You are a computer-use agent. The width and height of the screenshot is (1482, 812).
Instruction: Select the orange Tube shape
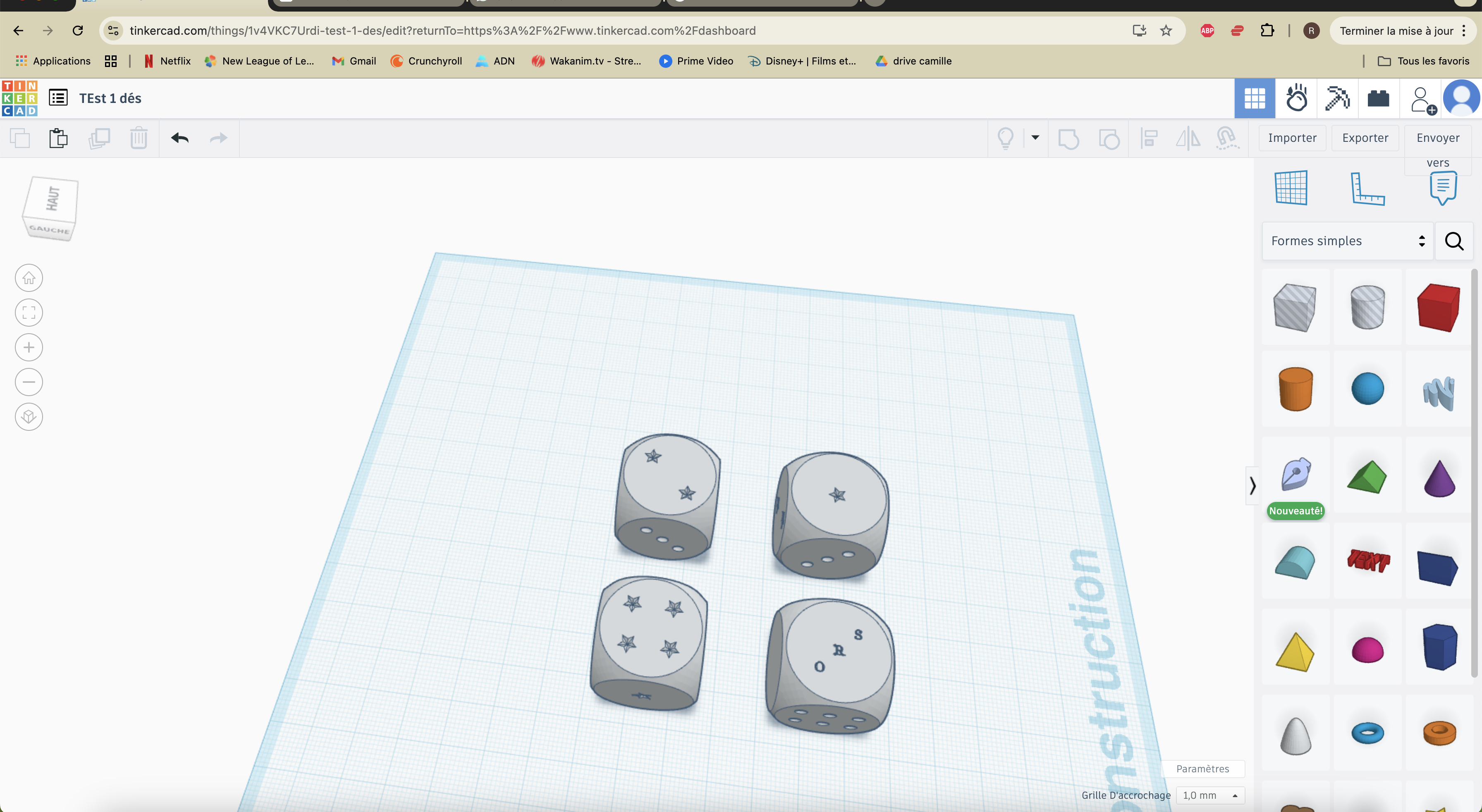(x=1439, y=733)
